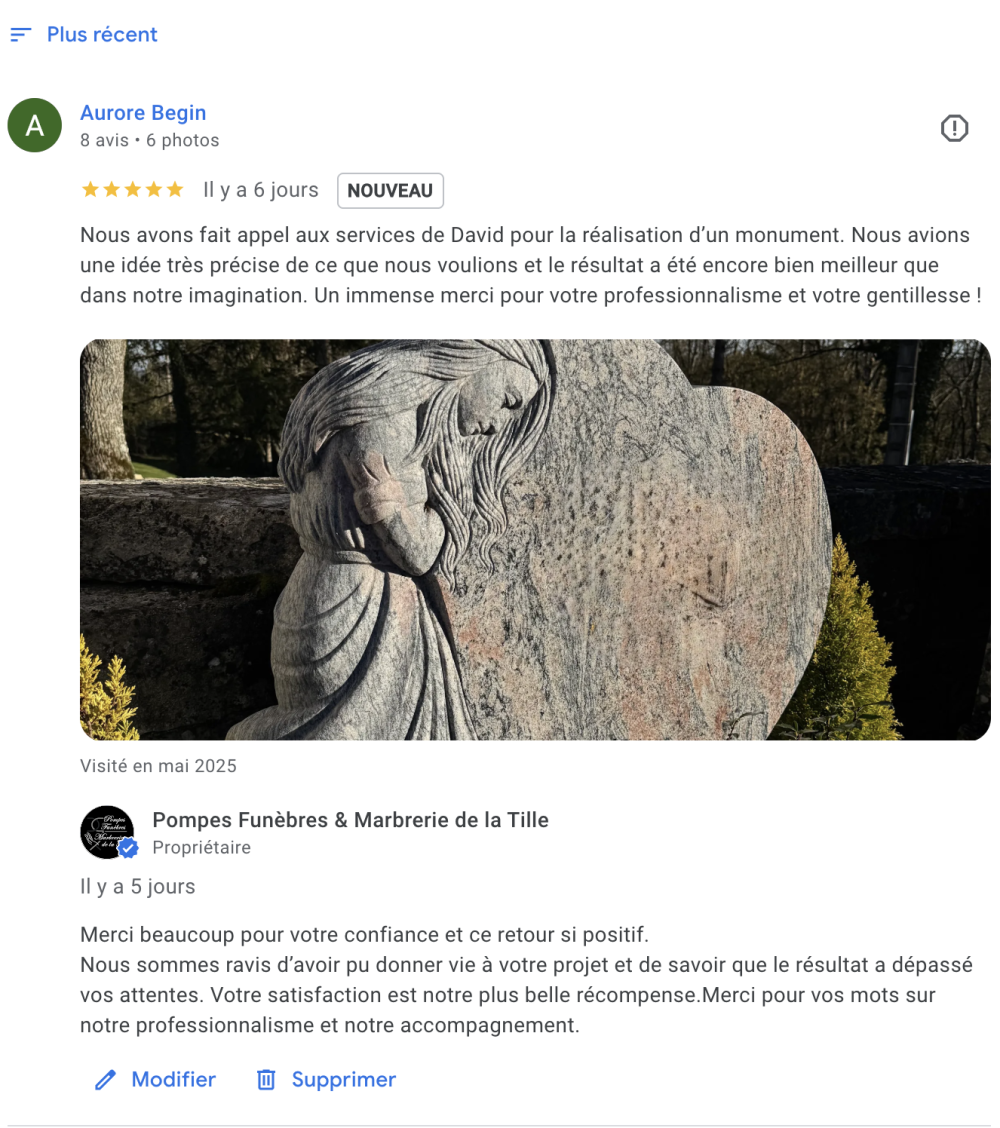Screen dimensions: 1000x1128
Task: Click the Modifier button text
Action: pos(173,1080)
